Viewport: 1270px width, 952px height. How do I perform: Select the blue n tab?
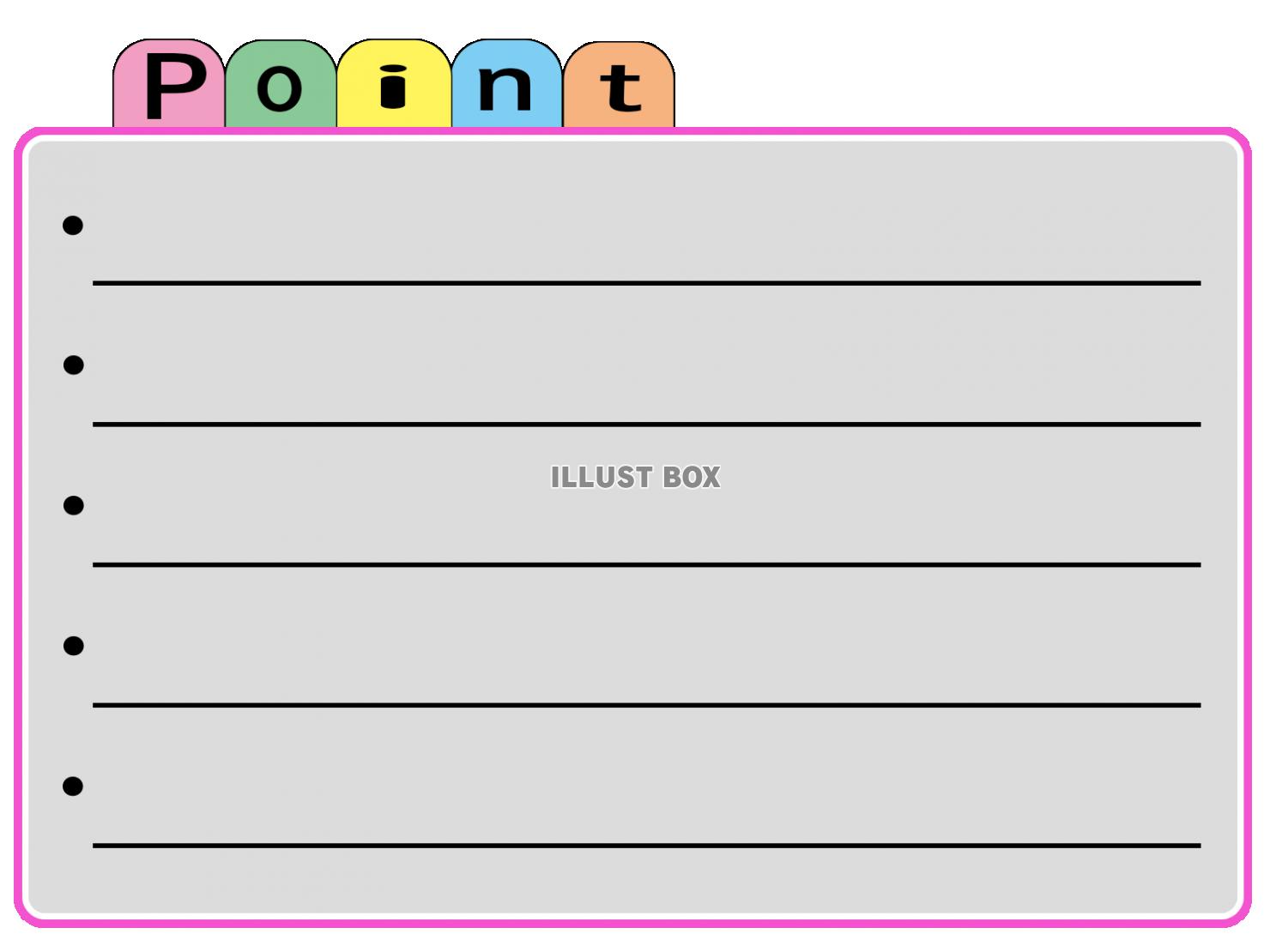point(506,84)
